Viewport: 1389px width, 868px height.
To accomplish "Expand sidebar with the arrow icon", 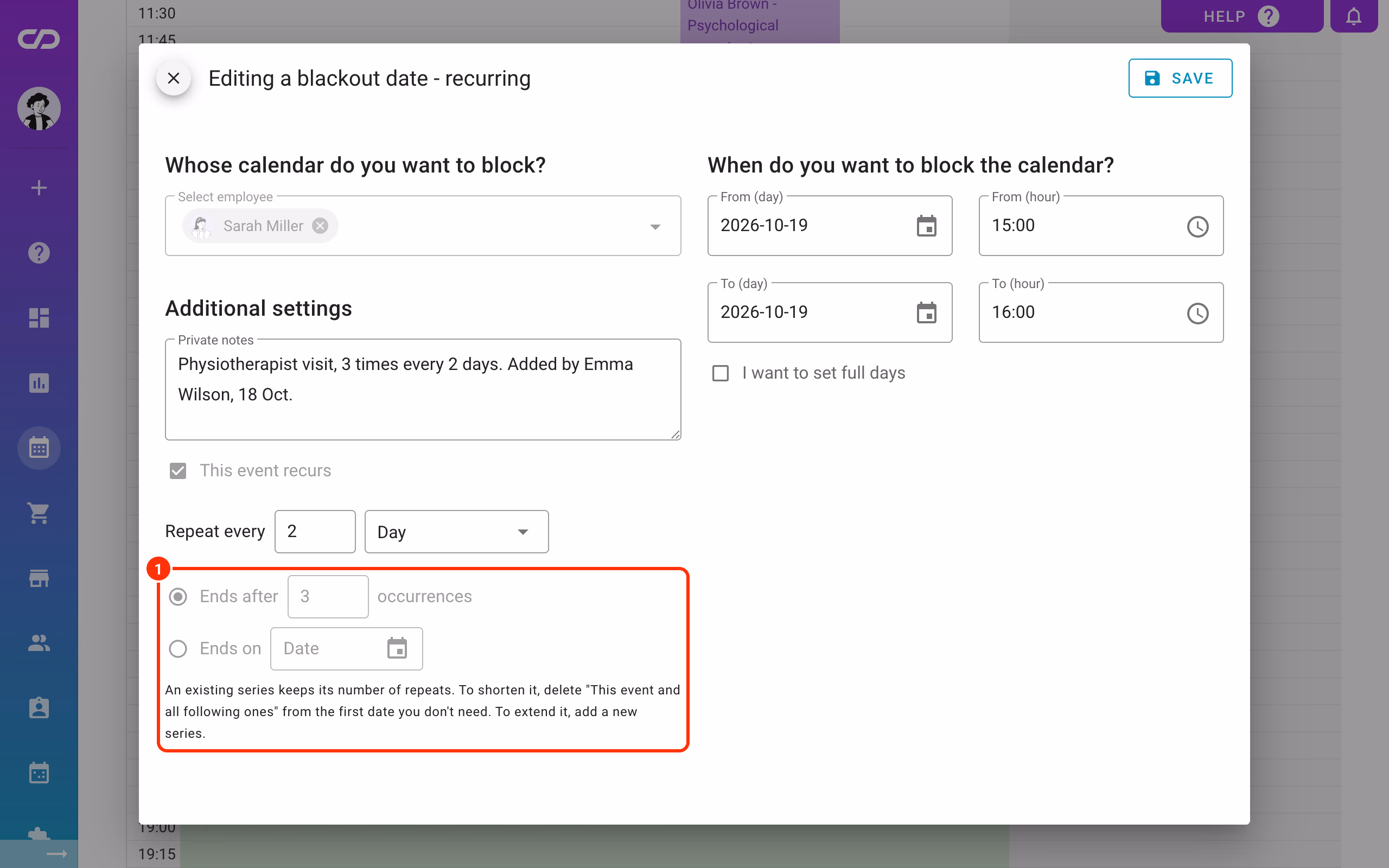I will point(56,854).
